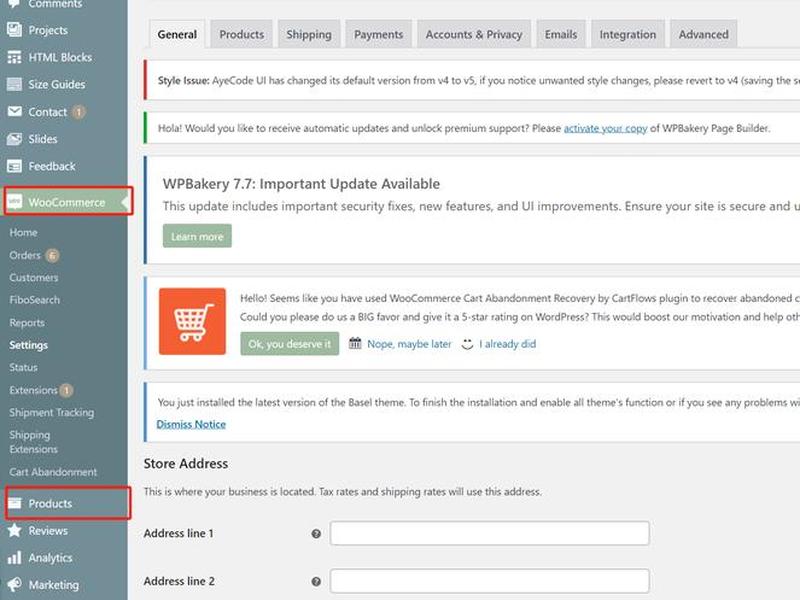Open the FiboSearch submenu item
Screen dimensions: 800x600
pyautogui.click(x=34, y=300)
